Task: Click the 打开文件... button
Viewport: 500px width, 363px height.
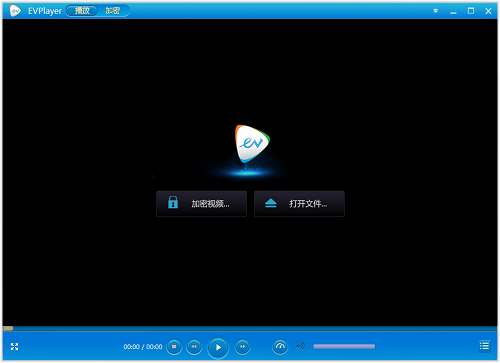Action: (x=299, y=204)
